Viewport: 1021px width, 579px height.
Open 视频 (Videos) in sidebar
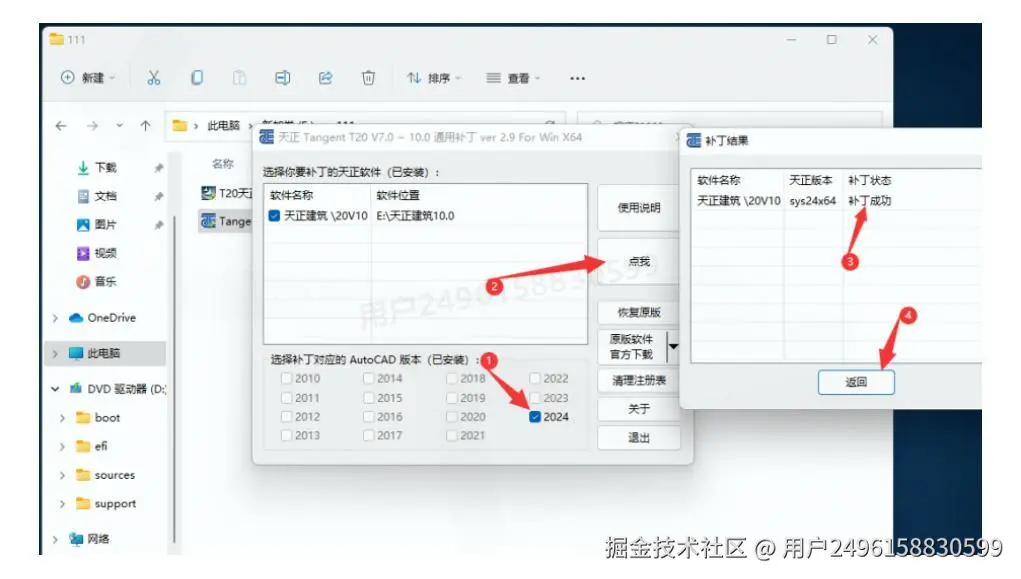[x=105, y=253]
